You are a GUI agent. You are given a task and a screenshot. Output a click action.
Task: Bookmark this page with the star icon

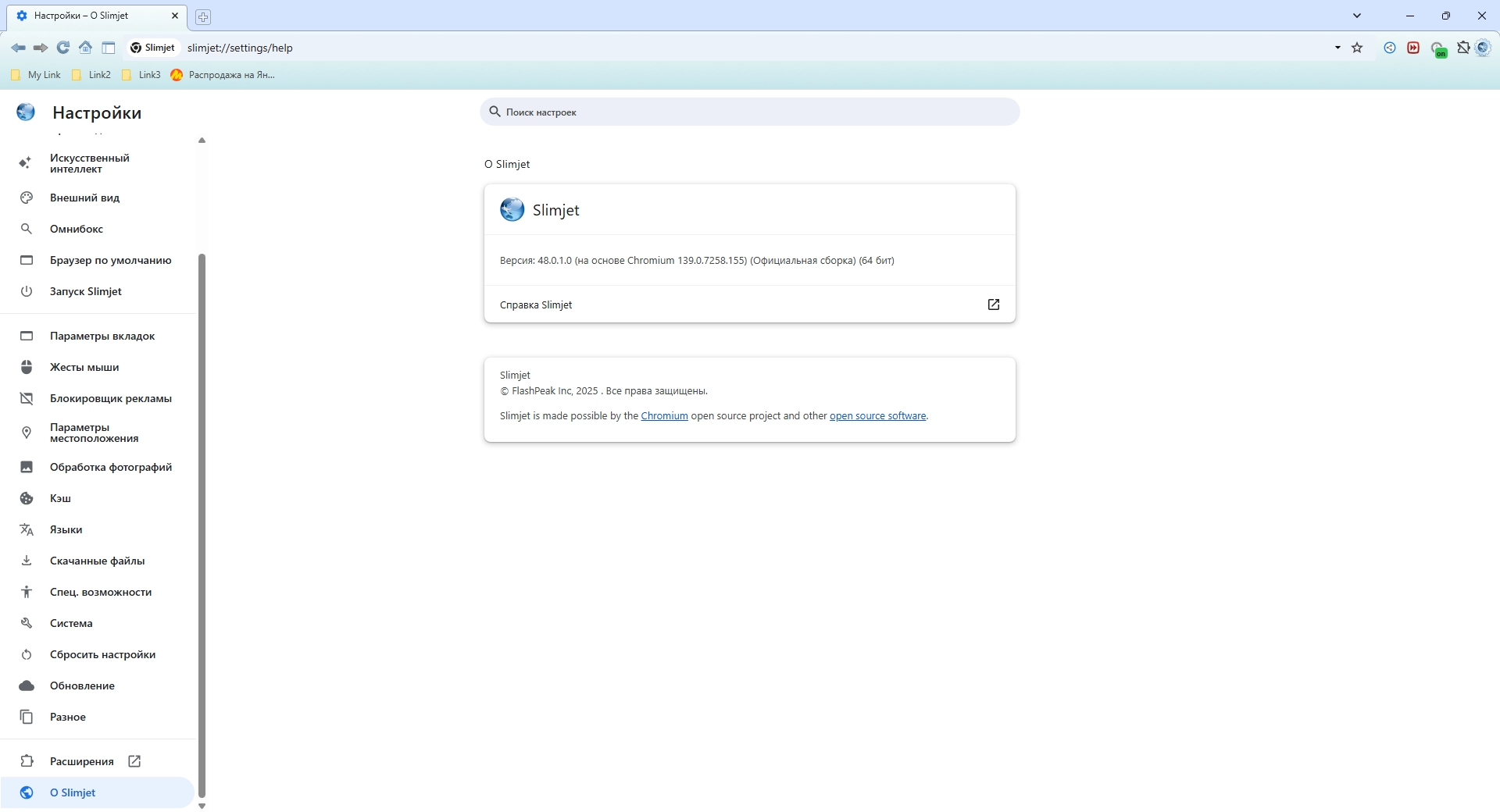[x=1357, y=48]
